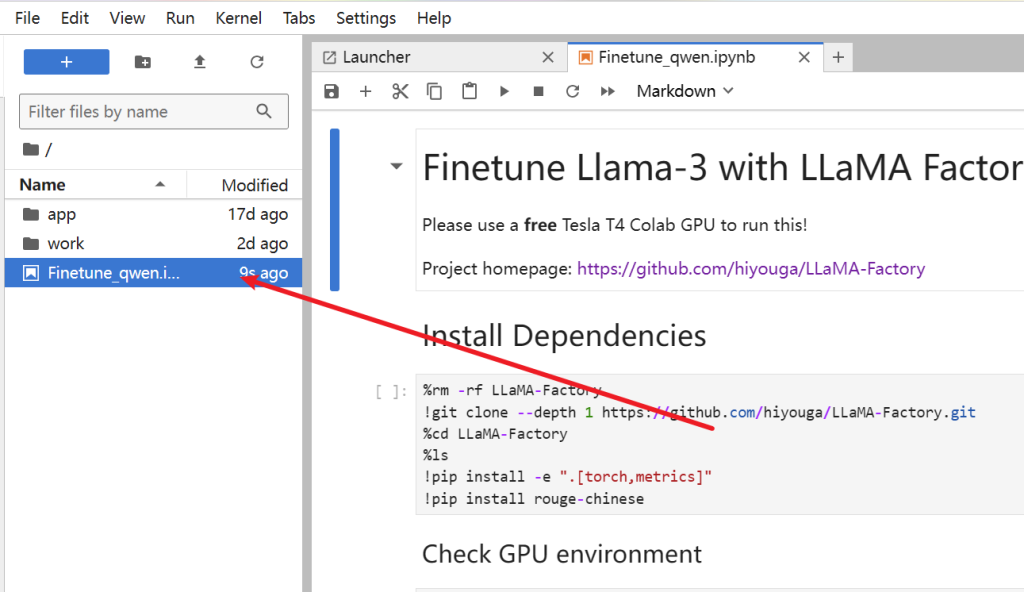1024x592 pixels.
Task: Open the Run menu
Action: coord(180,18)
